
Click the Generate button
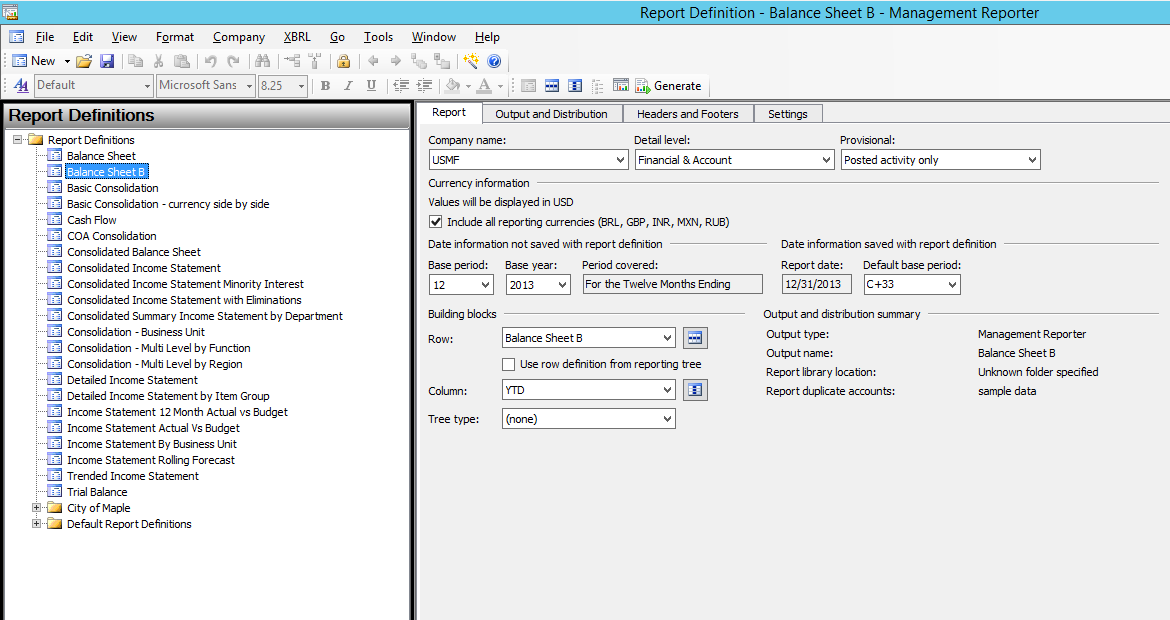[668, 86]
